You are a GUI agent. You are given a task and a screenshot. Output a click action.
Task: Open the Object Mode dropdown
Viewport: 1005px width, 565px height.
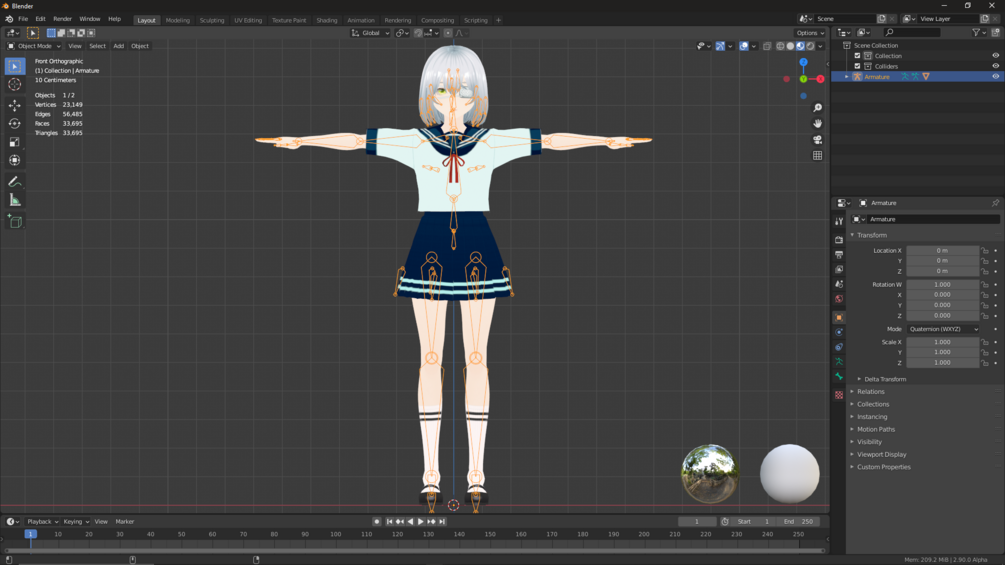[34, 46]
